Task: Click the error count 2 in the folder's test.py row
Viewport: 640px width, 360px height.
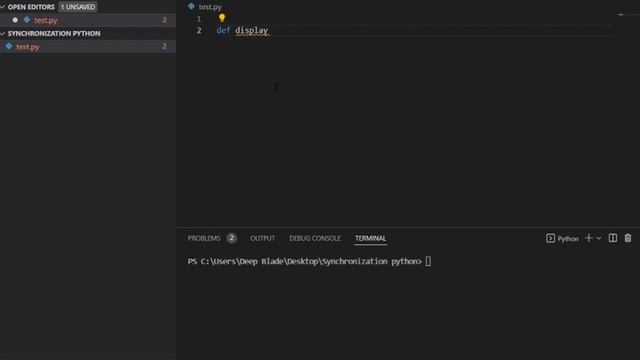Action: tap(164, 47)
